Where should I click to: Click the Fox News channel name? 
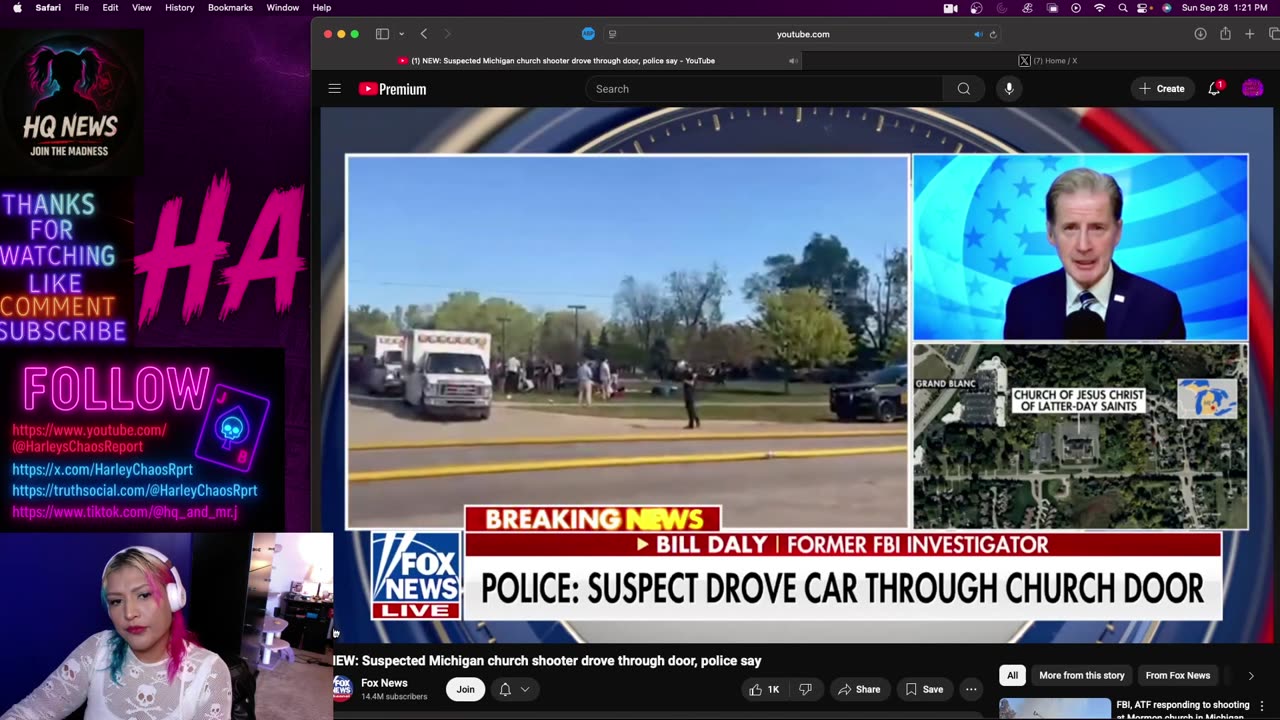coord(384,683)
